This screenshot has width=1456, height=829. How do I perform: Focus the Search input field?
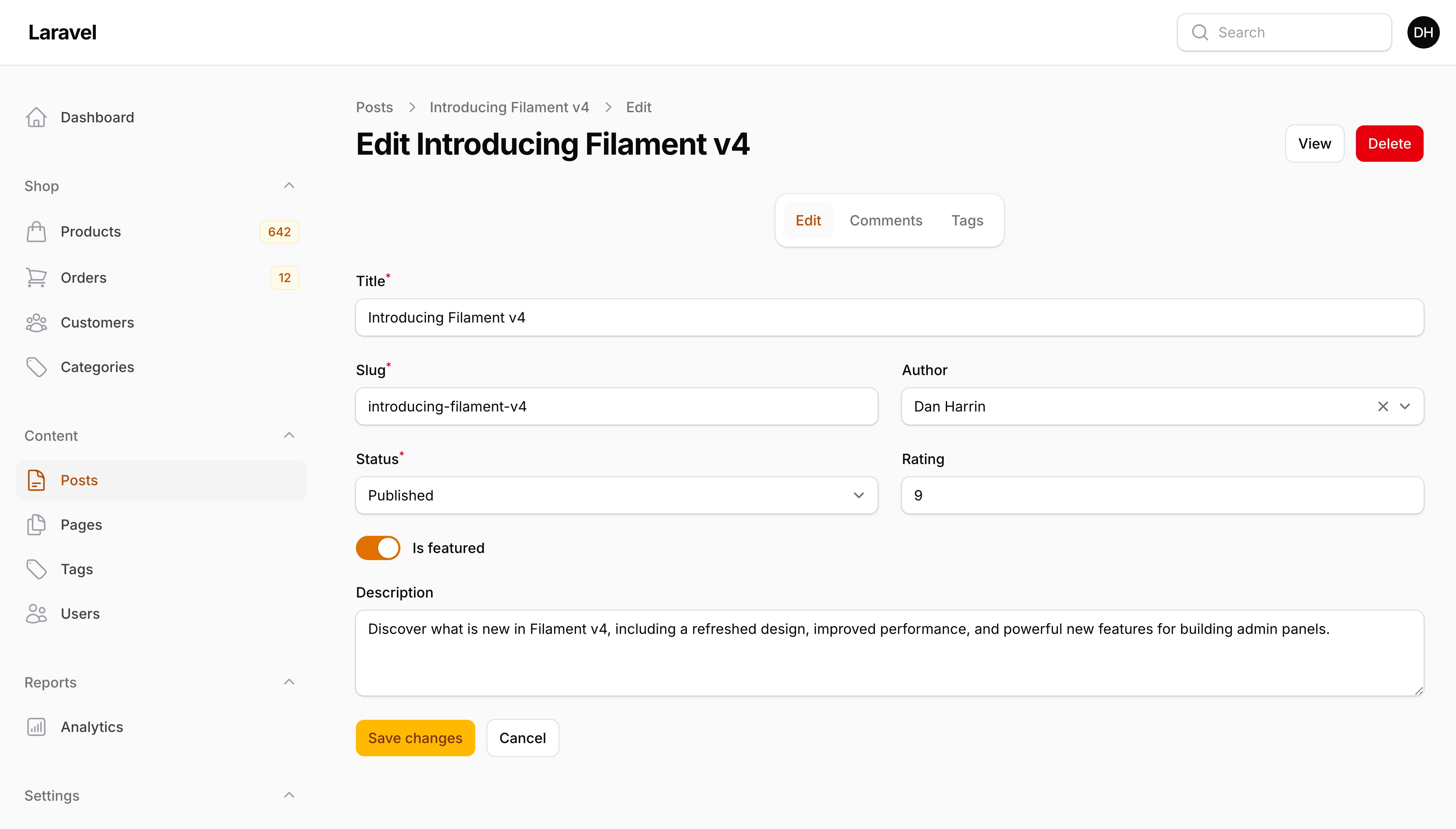click(x=1284, y=32)
